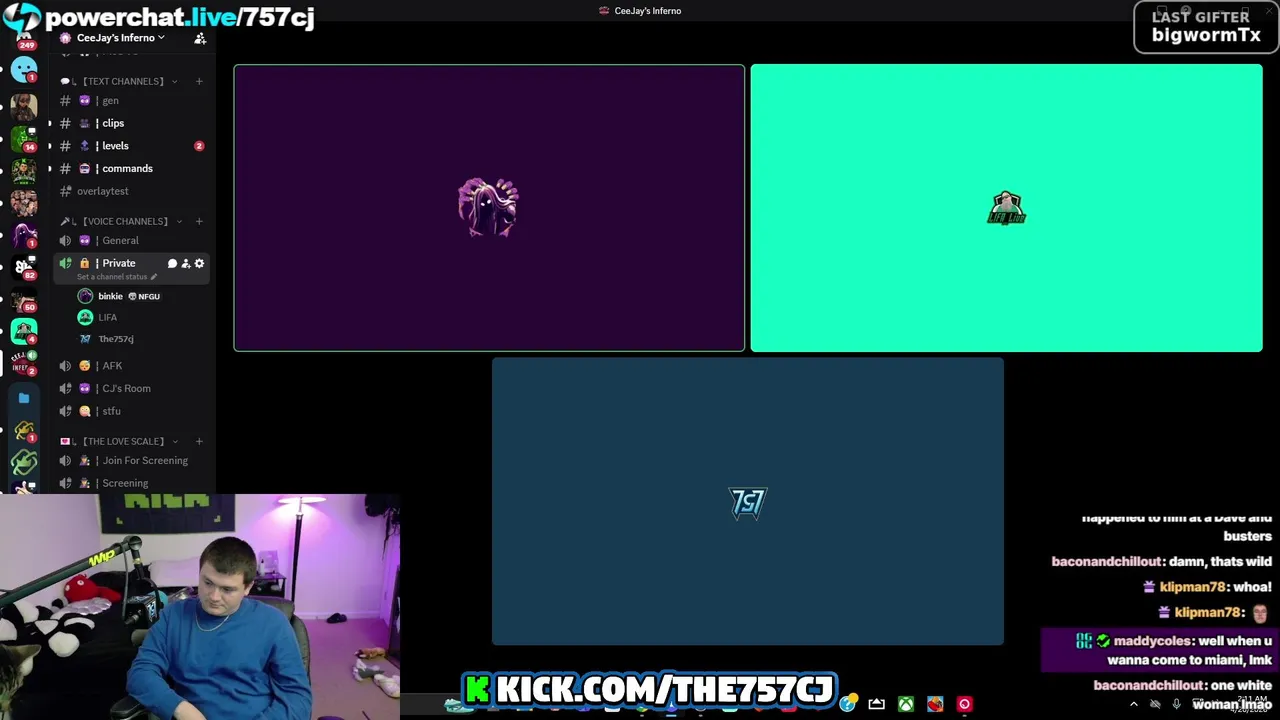This screenshot has height=720, width=1280.
Task: Collapse THE LOVE SCALE category
Action: click(121, 441)
